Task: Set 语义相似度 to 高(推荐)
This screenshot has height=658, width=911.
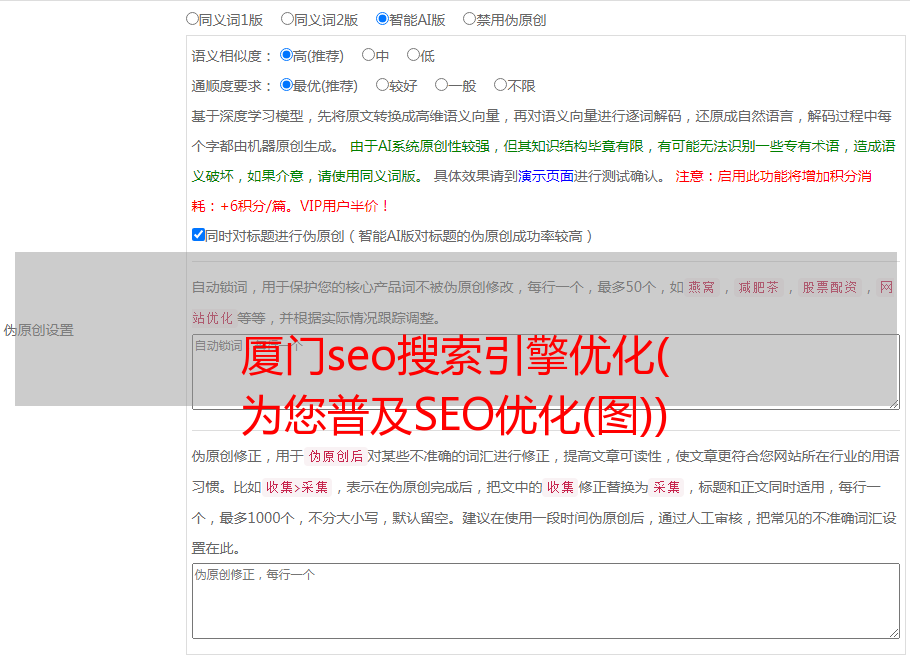Action: coord(286,55)
